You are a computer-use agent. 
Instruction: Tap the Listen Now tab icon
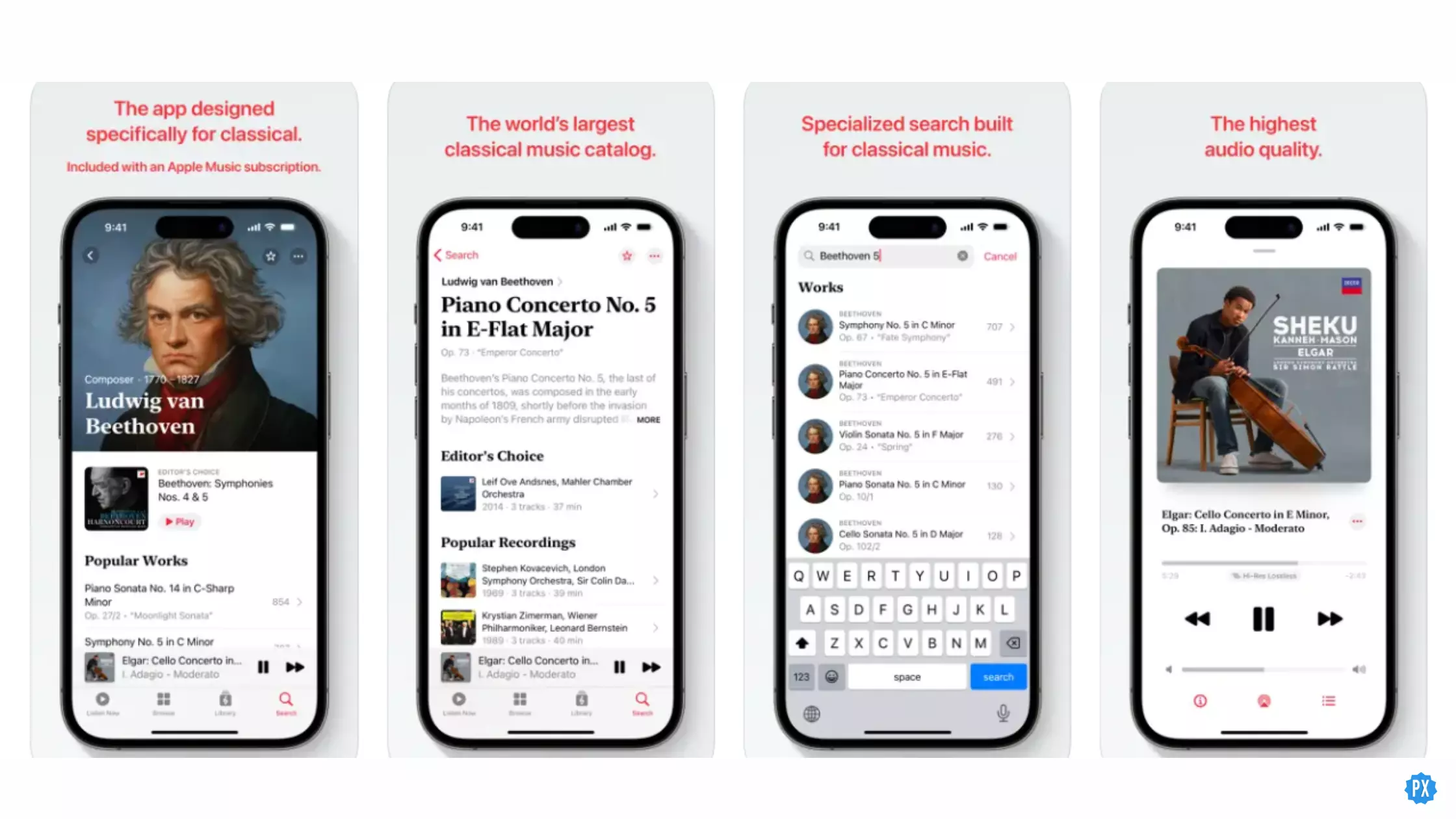[102, 701]
